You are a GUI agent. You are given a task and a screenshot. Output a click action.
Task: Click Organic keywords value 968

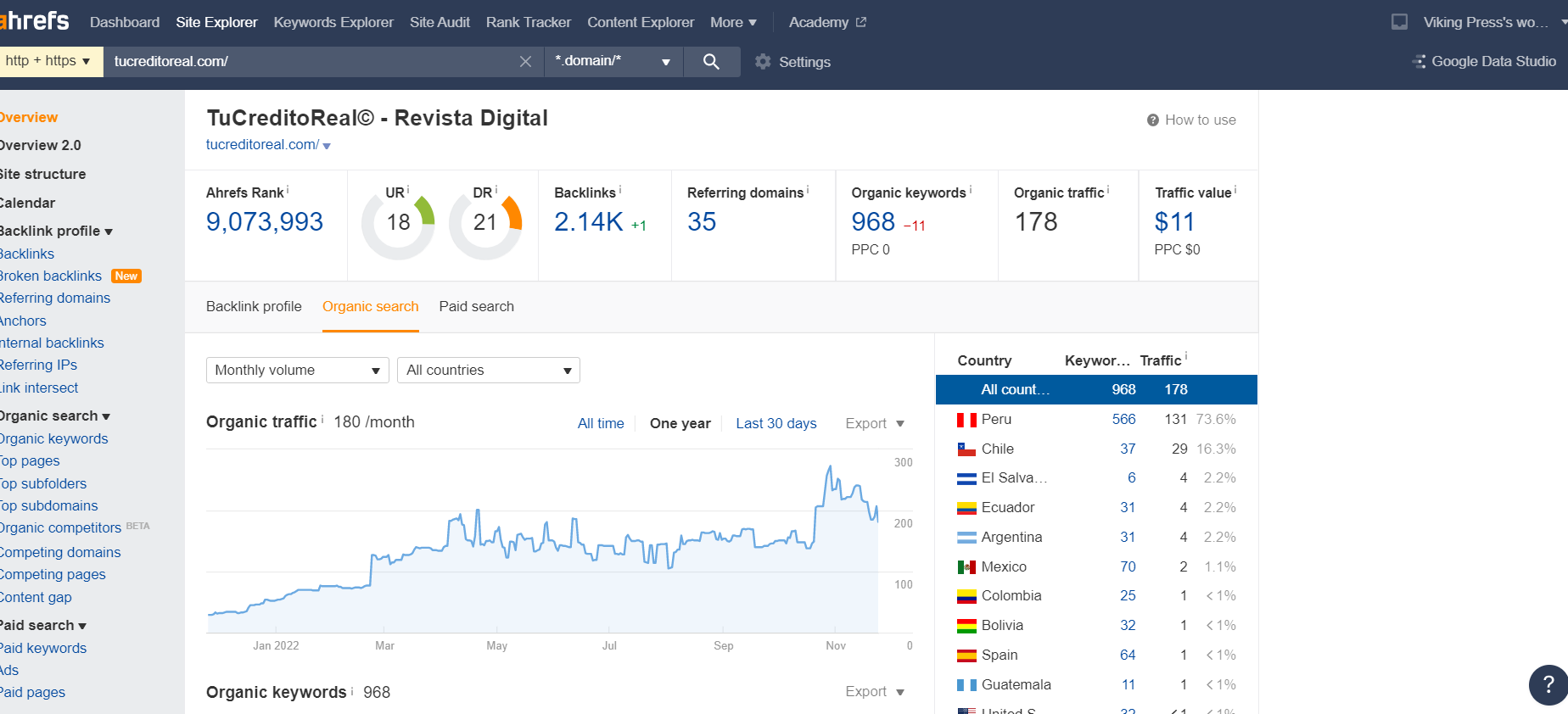(873, 221)
